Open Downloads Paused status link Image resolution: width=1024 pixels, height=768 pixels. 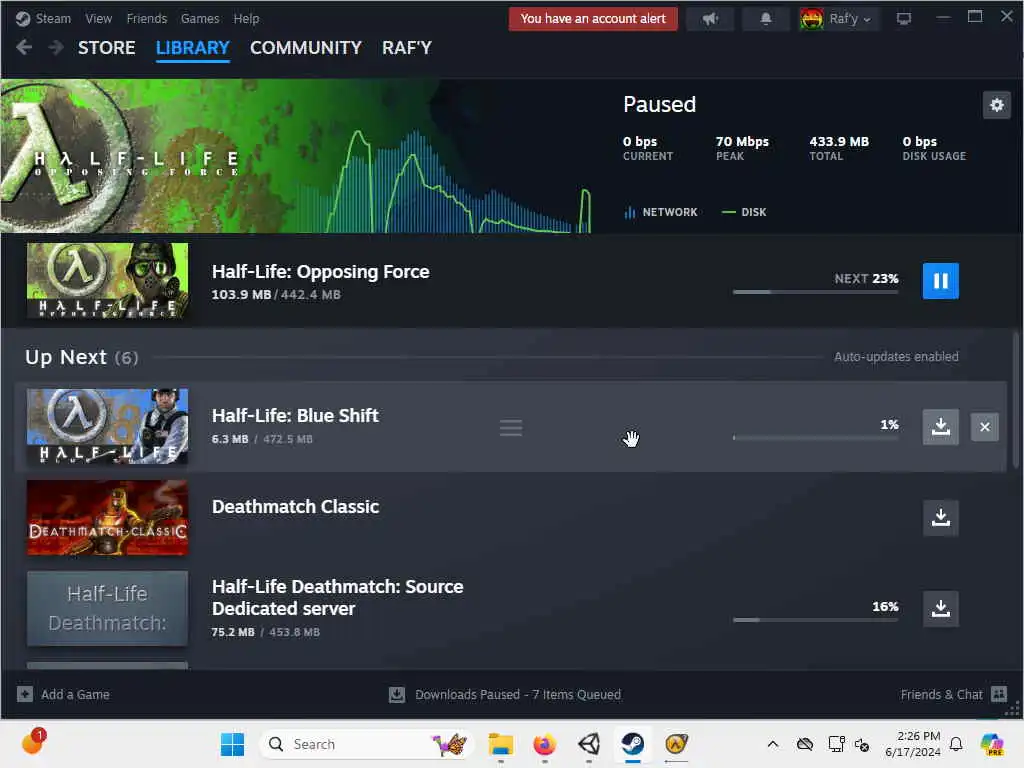click(518, 694)
